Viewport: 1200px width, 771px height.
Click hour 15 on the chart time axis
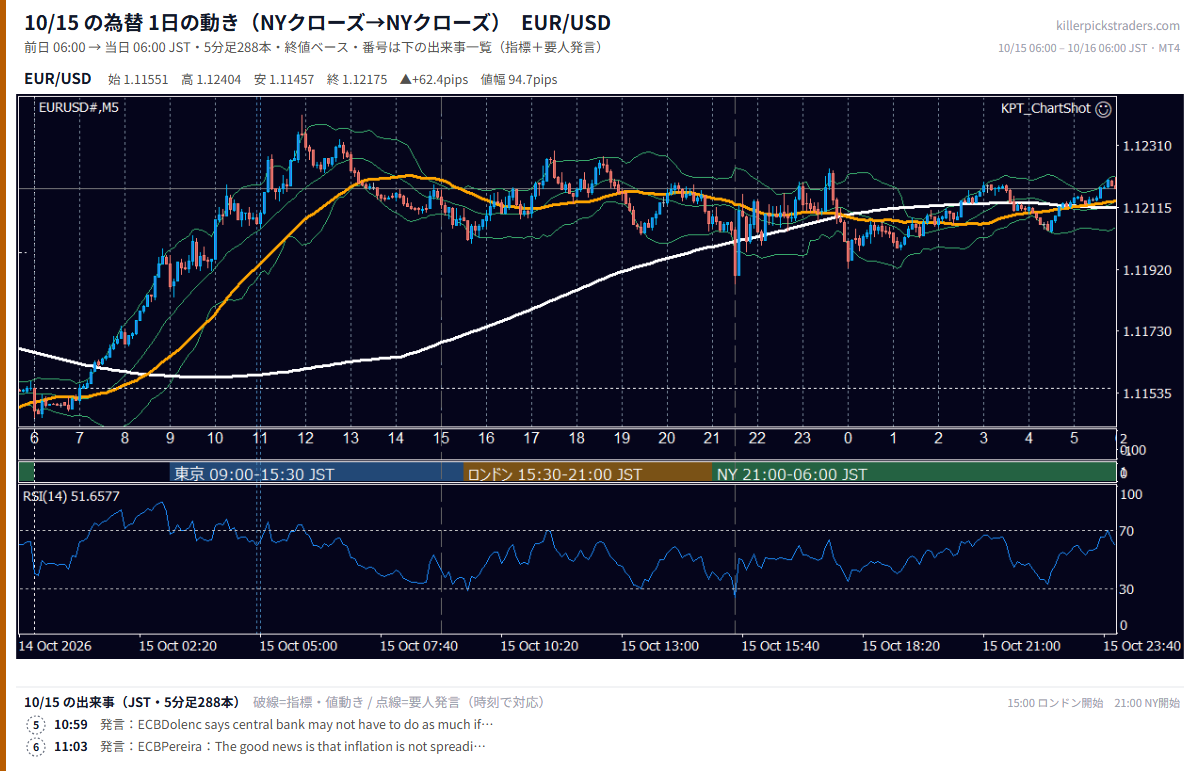pos(441,439)
